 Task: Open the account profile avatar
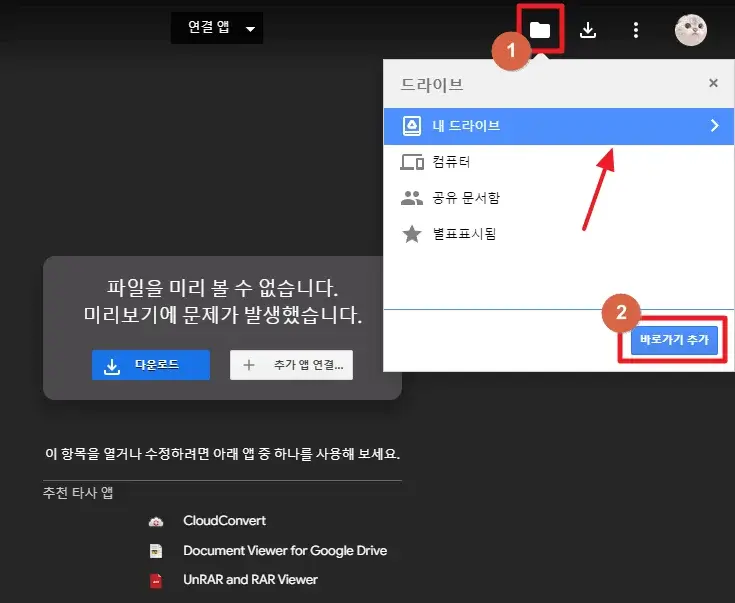pos(690,30)
